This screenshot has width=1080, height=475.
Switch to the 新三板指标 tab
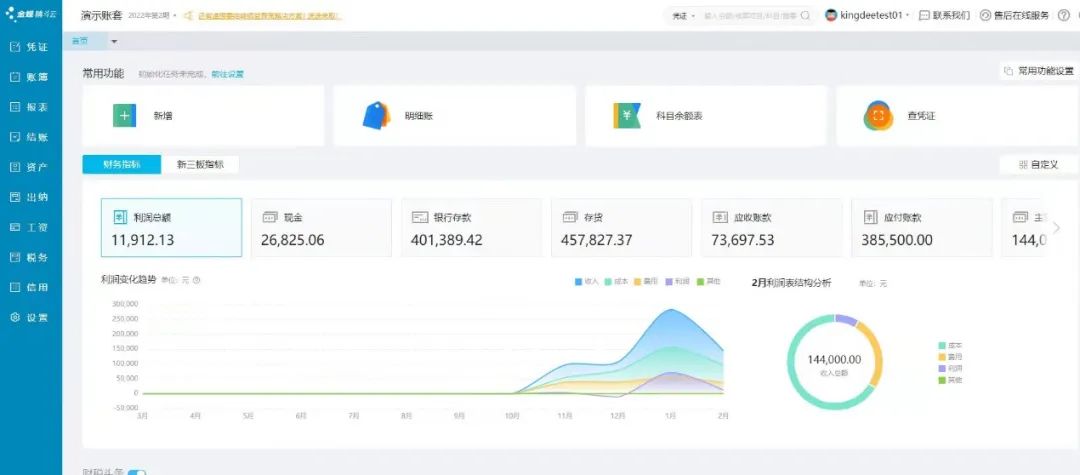[200, 165]
